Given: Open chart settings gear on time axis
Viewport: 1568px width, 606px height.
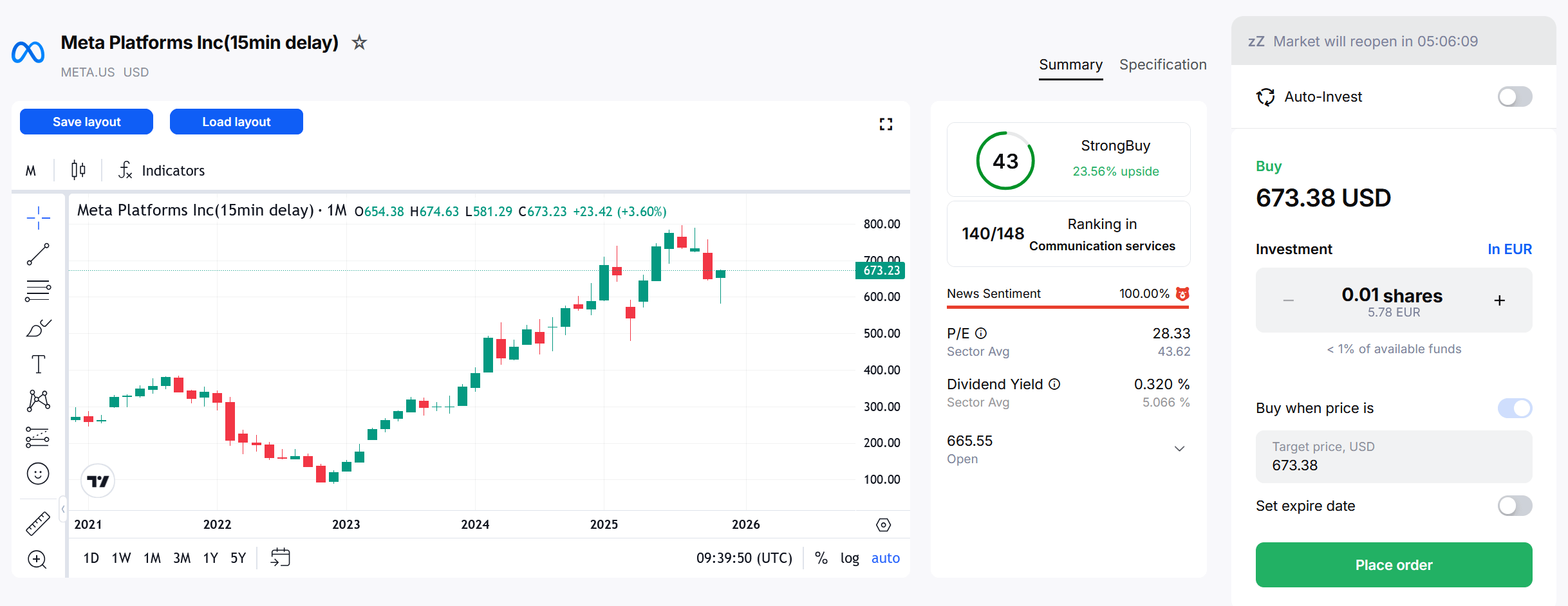Looking at the screenshot, I should (884, 525).
